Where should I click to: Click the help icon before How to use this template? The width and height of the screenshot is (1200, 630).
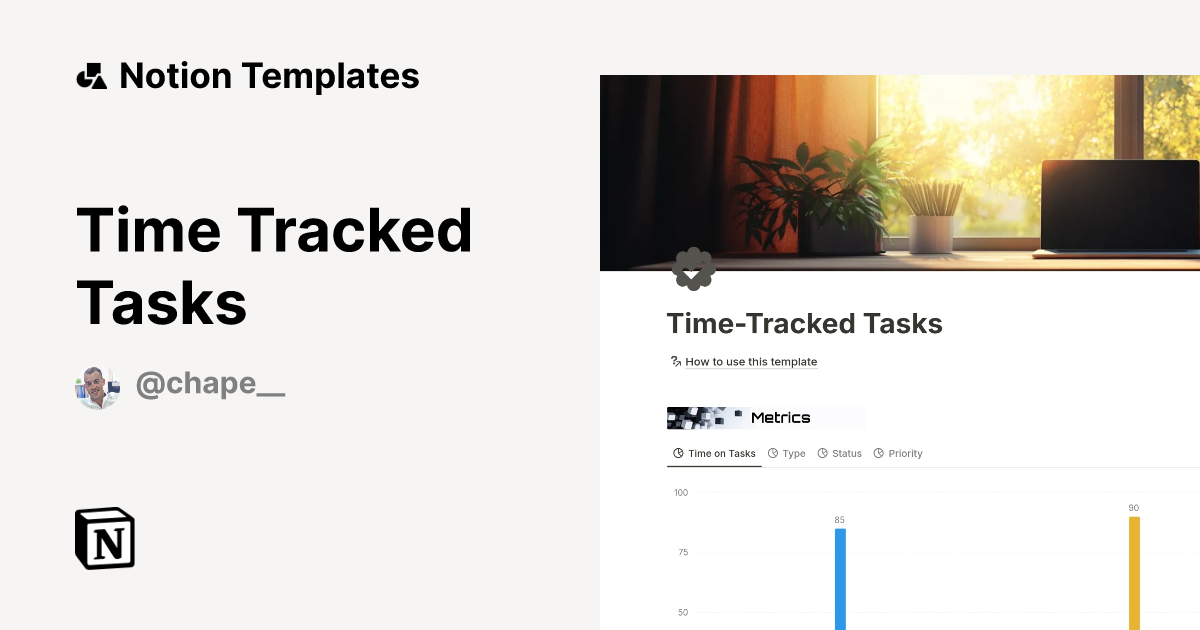coord(675,361)
